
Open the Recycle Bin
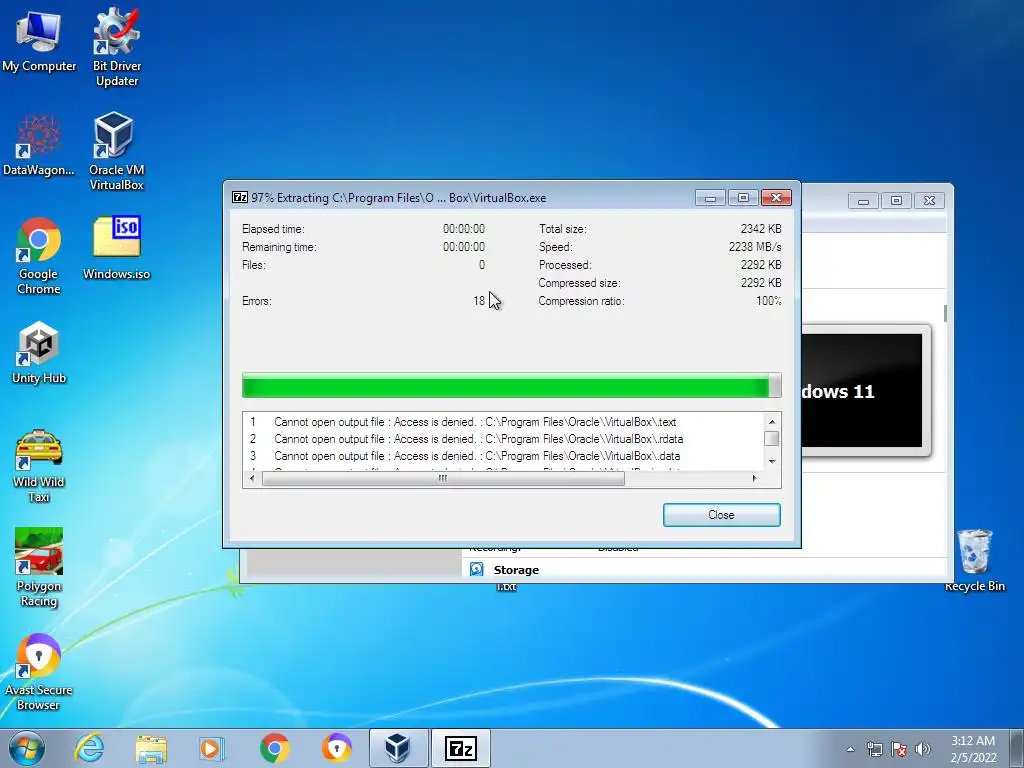974,560
